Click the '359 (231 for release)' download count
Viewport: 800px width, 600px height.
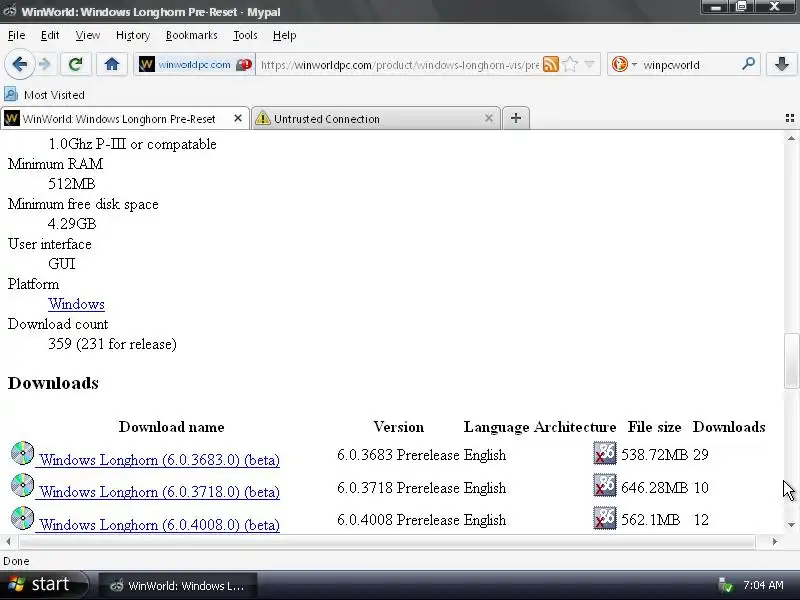[x=112, y=344]
